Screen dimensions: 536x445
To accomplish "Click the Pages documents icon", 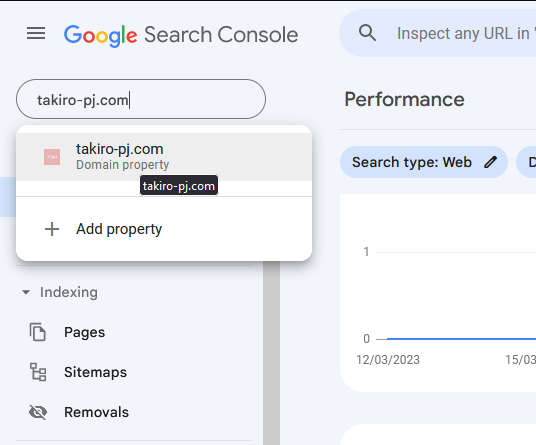I will 38,332.
